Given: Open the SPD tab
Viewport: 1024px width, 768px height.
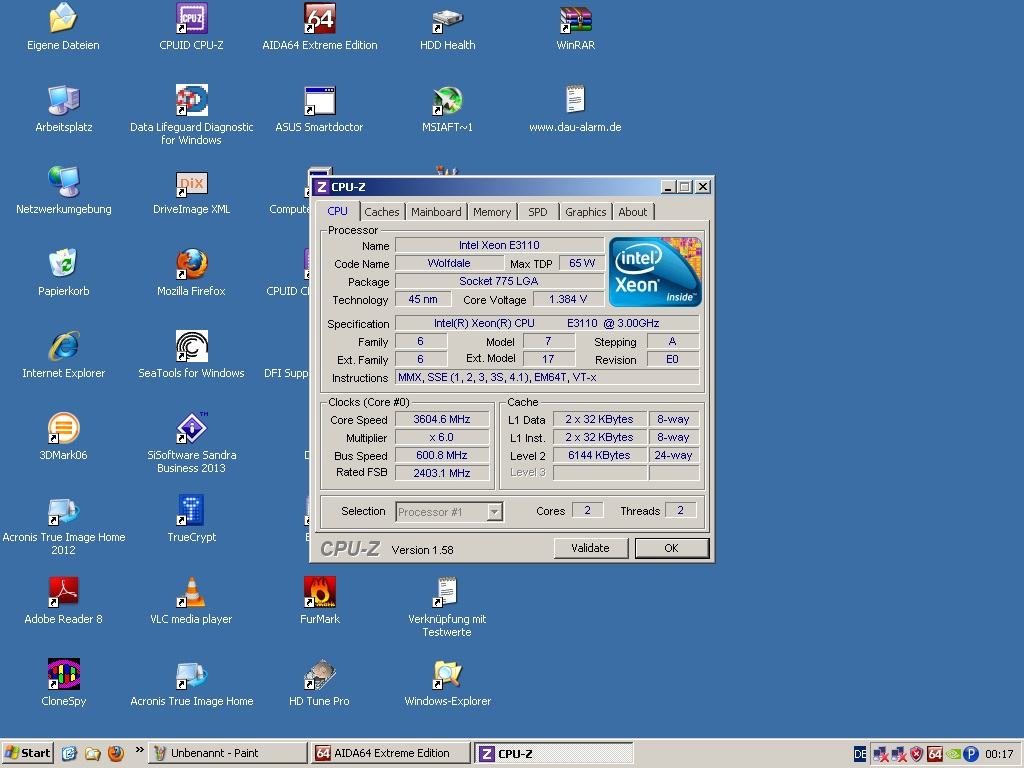Looking at the screenshot, I should [537, 212].
